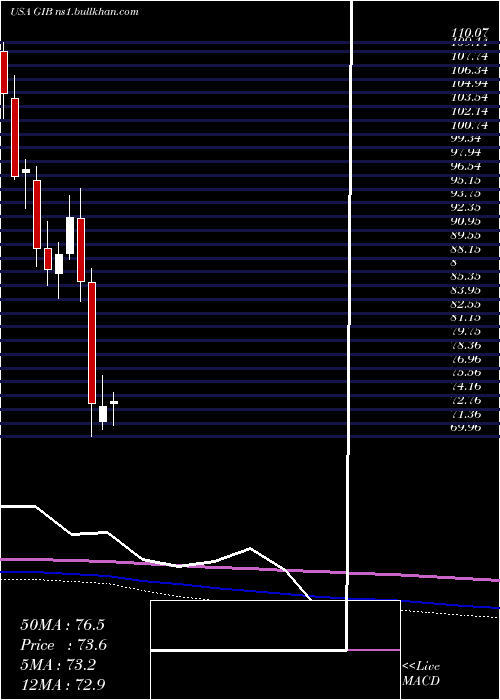Click the 103.54 price label
This screenshot has width=500, height=700.
pyautogui.click(x=469, y=97)
